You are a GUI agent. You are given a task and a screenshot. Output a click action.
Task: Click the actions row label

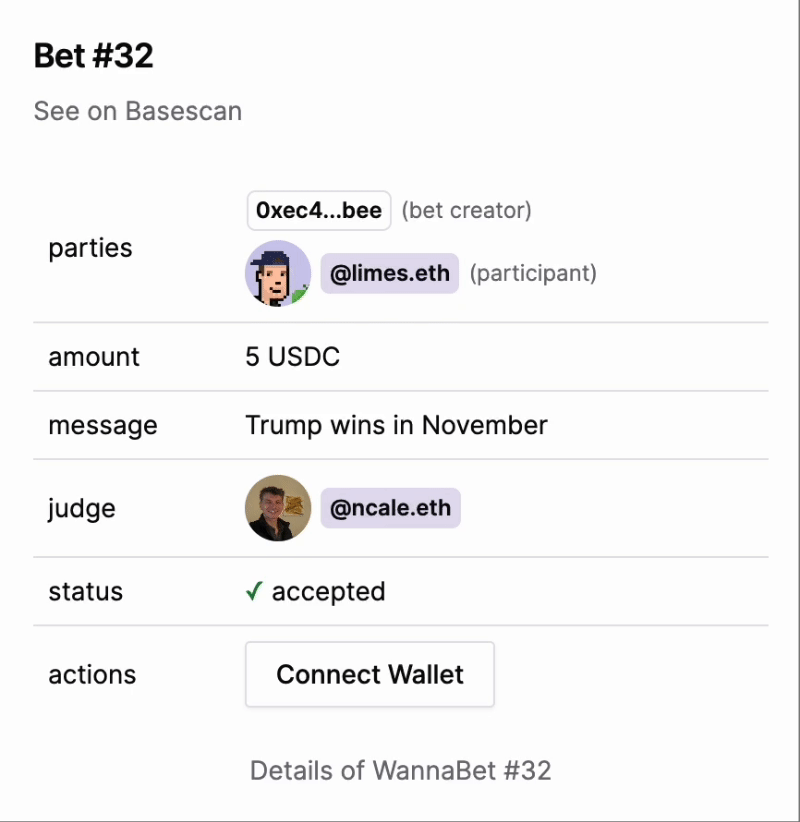click(x=92, y=675)
